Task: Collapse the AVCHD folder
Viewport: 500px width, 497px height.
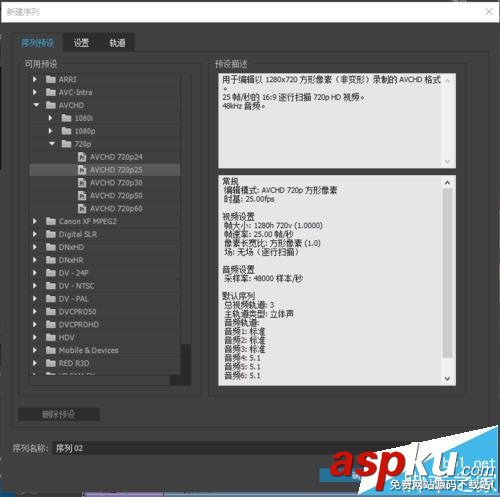Action: pos(36,105)
